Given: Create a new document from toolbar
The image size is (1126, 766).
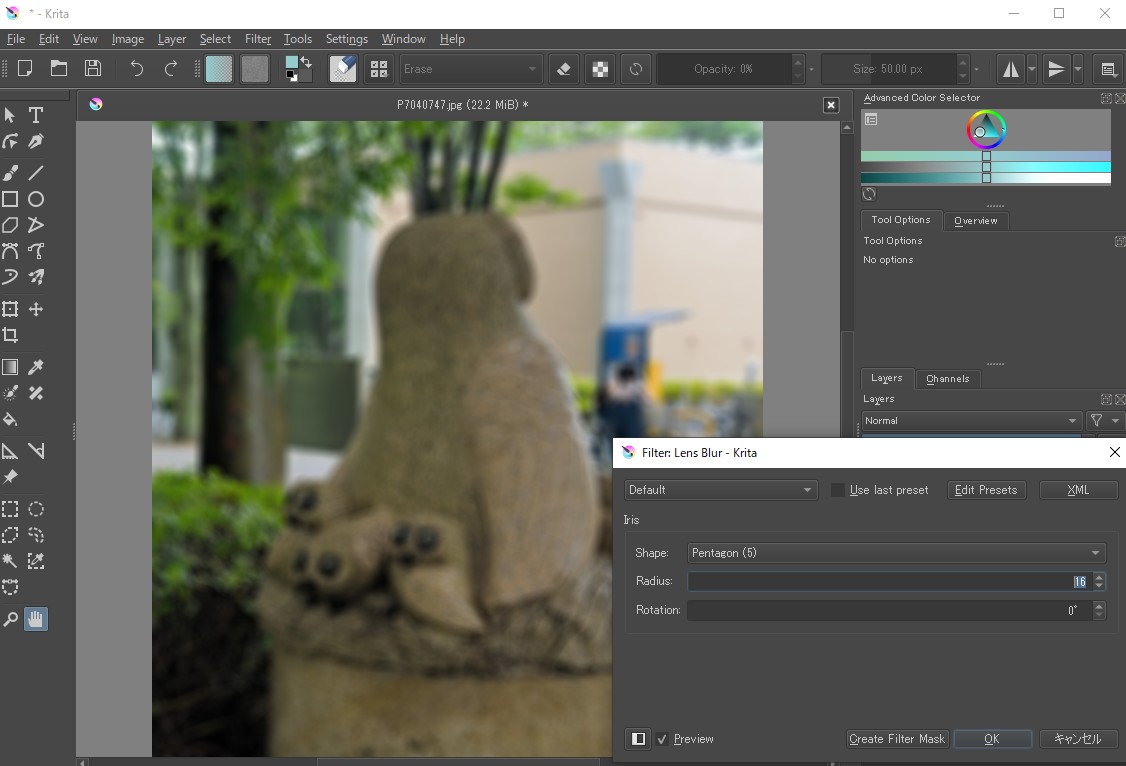Looking at the screenshot, I should [x=25, y=68].
